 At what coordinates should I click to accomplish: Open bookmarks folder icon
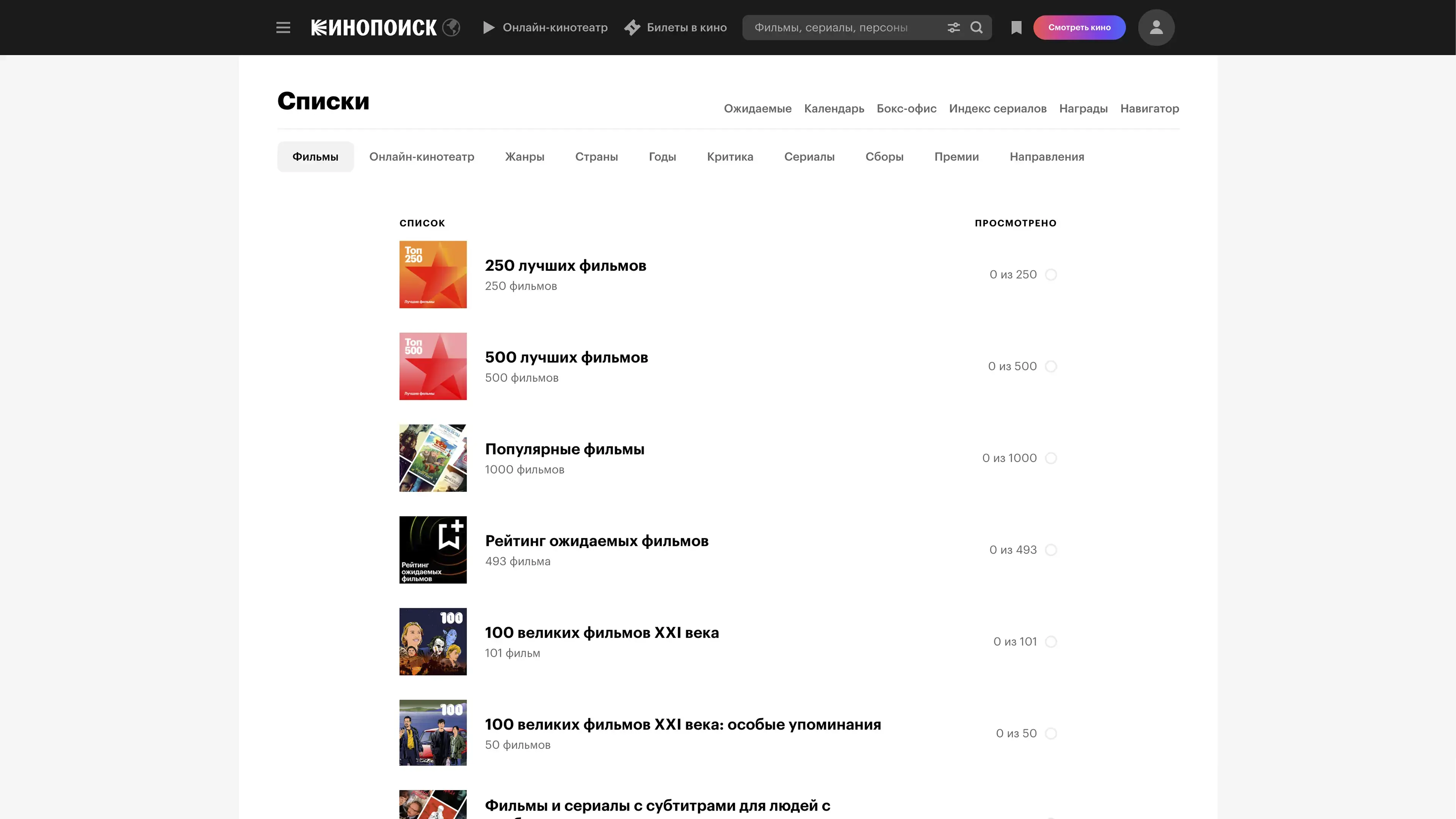click(x=1016, y=28)
